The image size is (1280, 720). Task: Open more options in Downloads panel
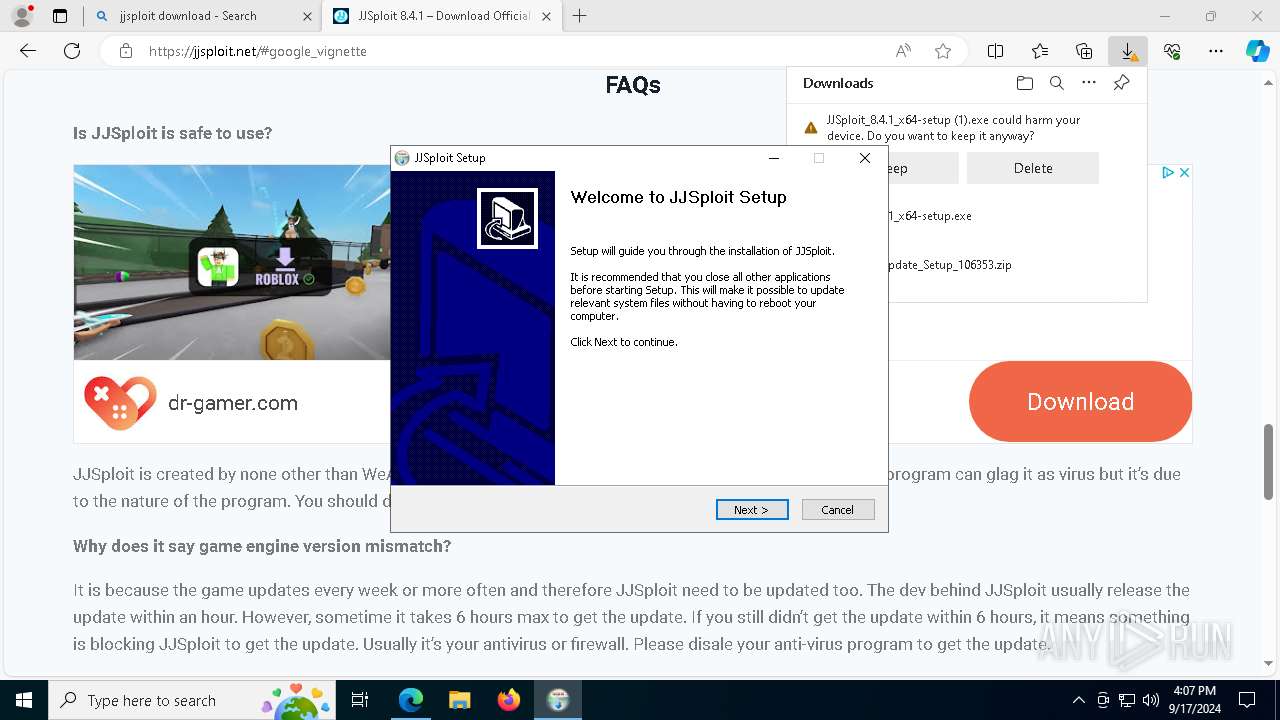pyautogui.click(x=1089, y=83)
